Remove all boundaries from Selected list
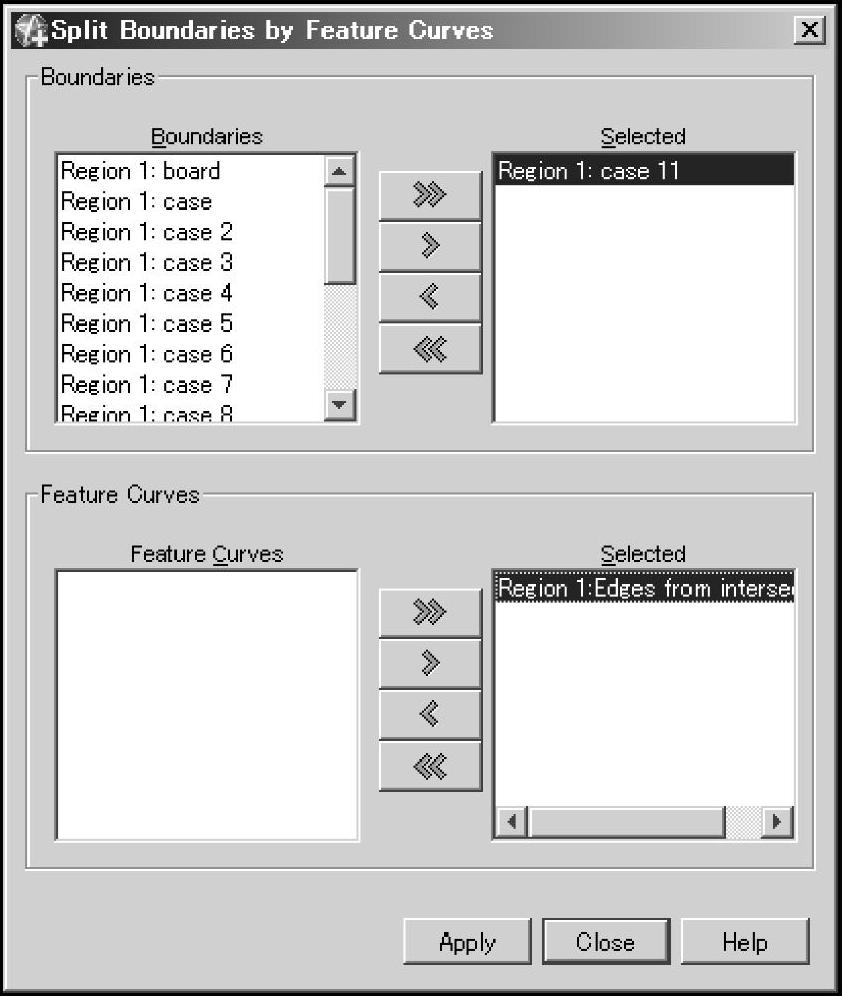 pos(430,348)
